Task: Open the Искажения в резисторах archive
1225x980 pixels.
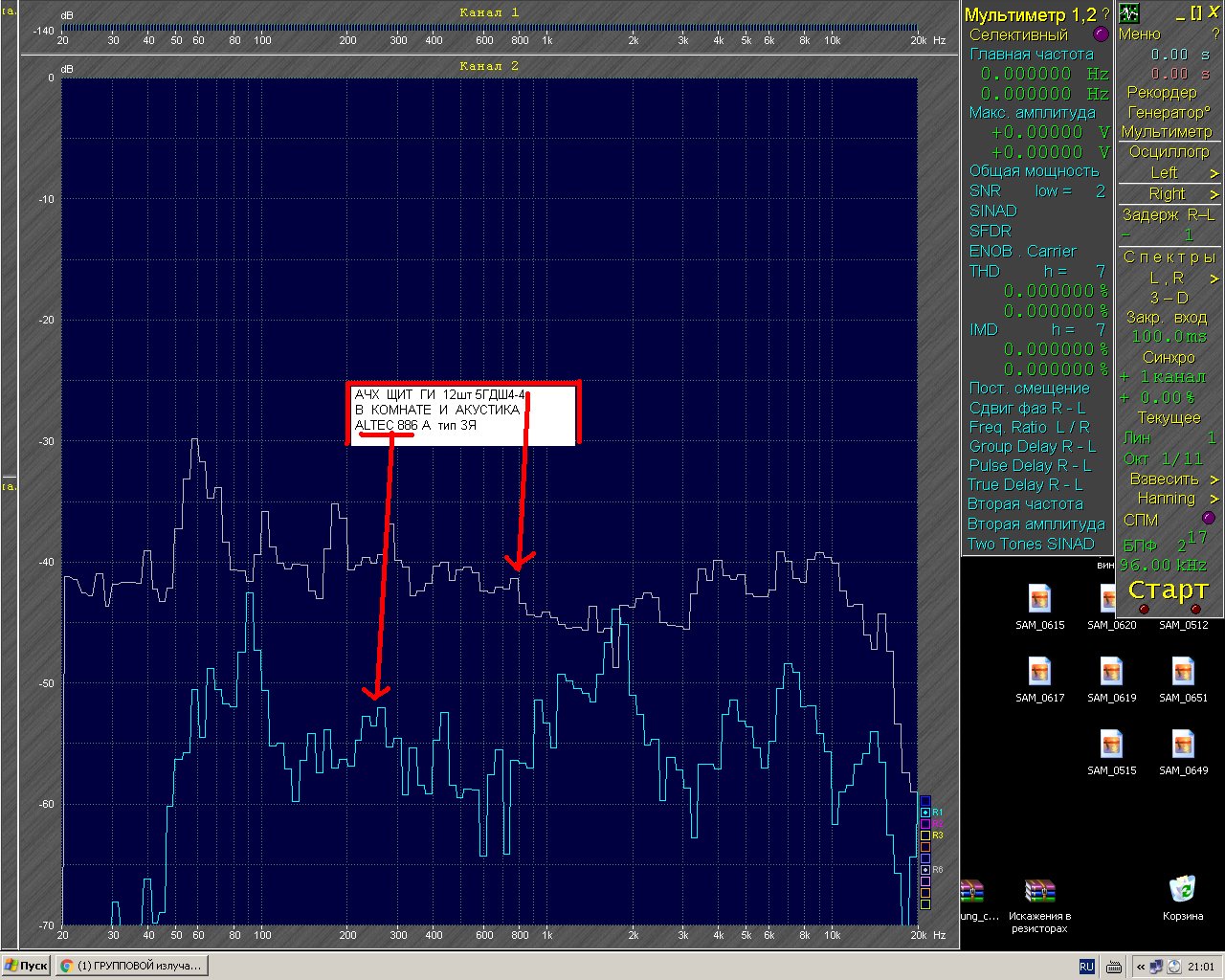Action: pos(1039,892)
